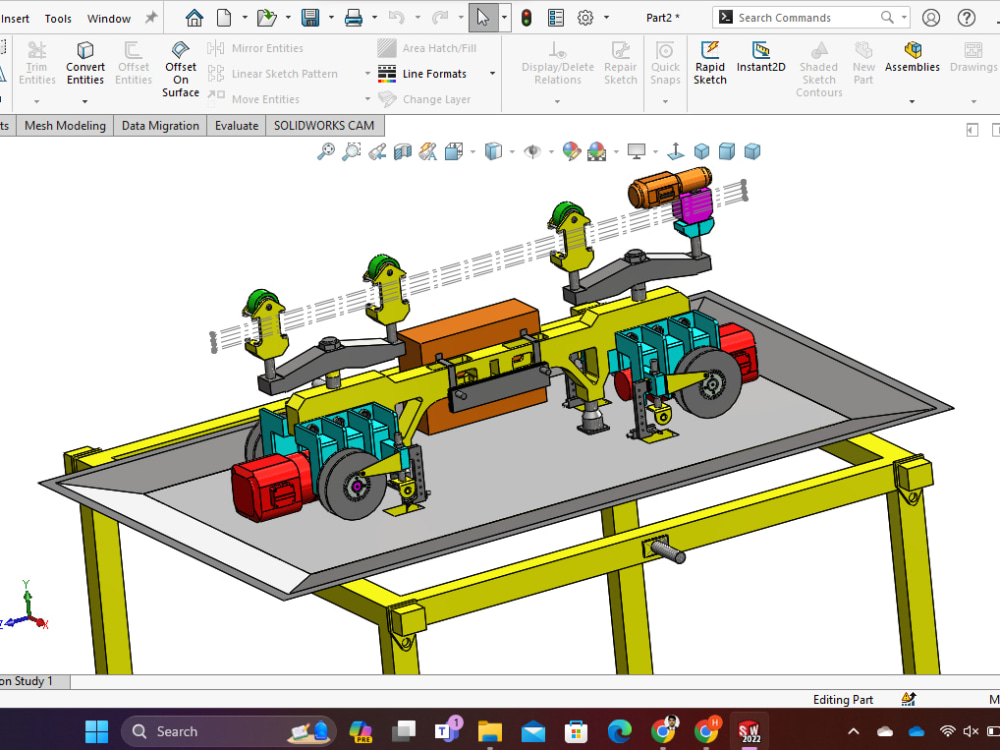1000x750 pixels.
Task: Click the status bar rebuild icon near Editing Part
Action: 909,700
